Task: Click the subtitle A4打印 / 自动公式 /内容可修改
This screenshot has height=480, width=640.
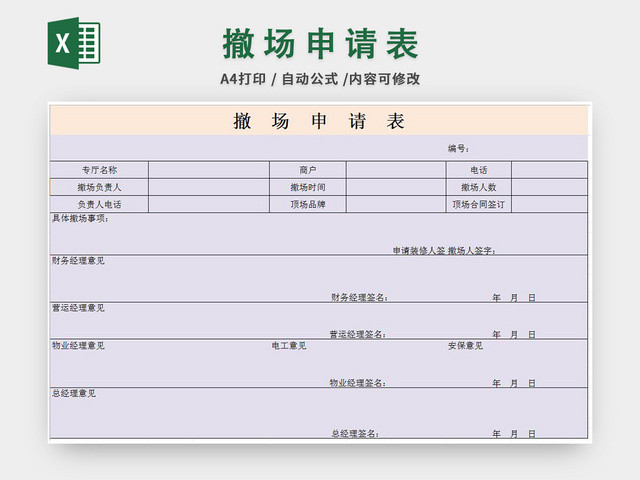Action: click(320, 79)
